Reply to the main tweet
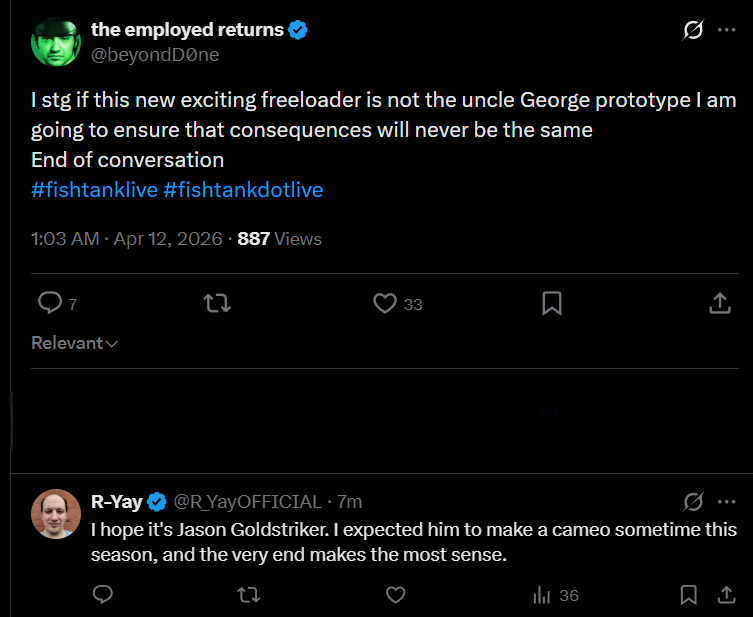753x617 pixels. coord(50,303)
